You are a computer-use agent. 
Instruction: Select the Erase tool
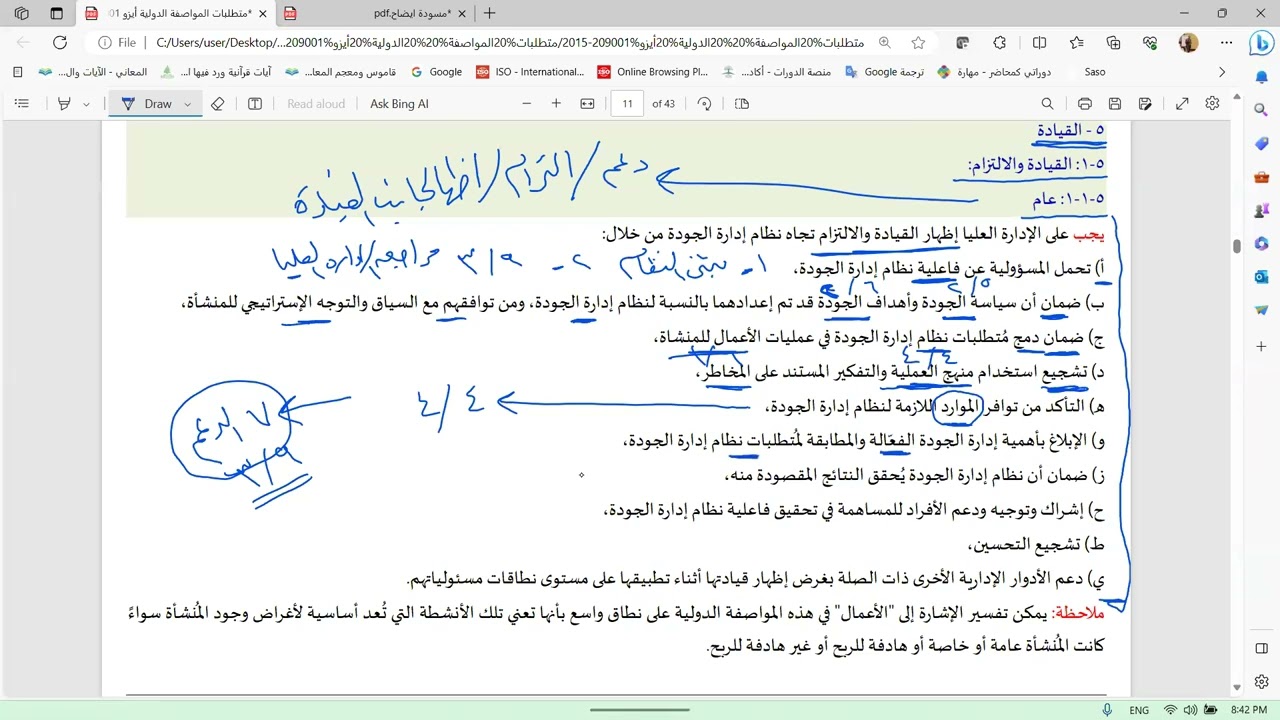[218, 104]
